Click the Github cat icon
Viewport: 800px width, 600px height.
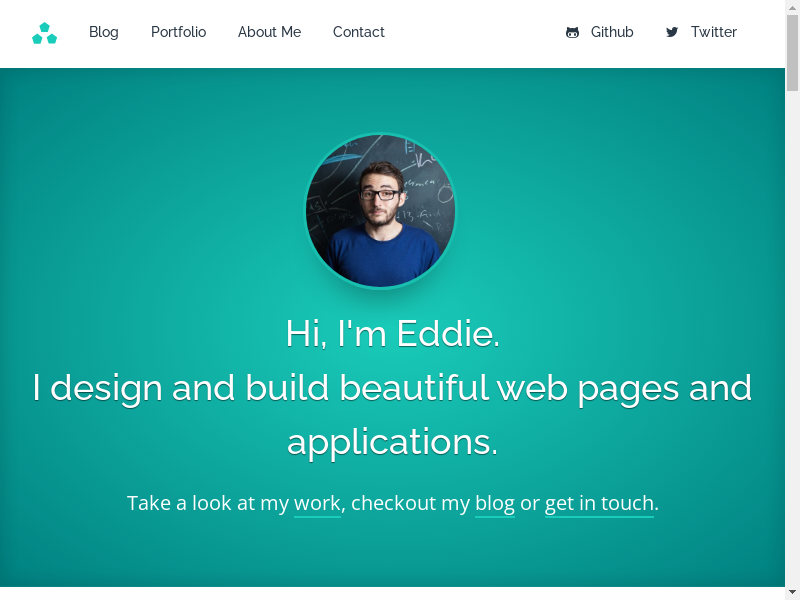tap(572, 33)
